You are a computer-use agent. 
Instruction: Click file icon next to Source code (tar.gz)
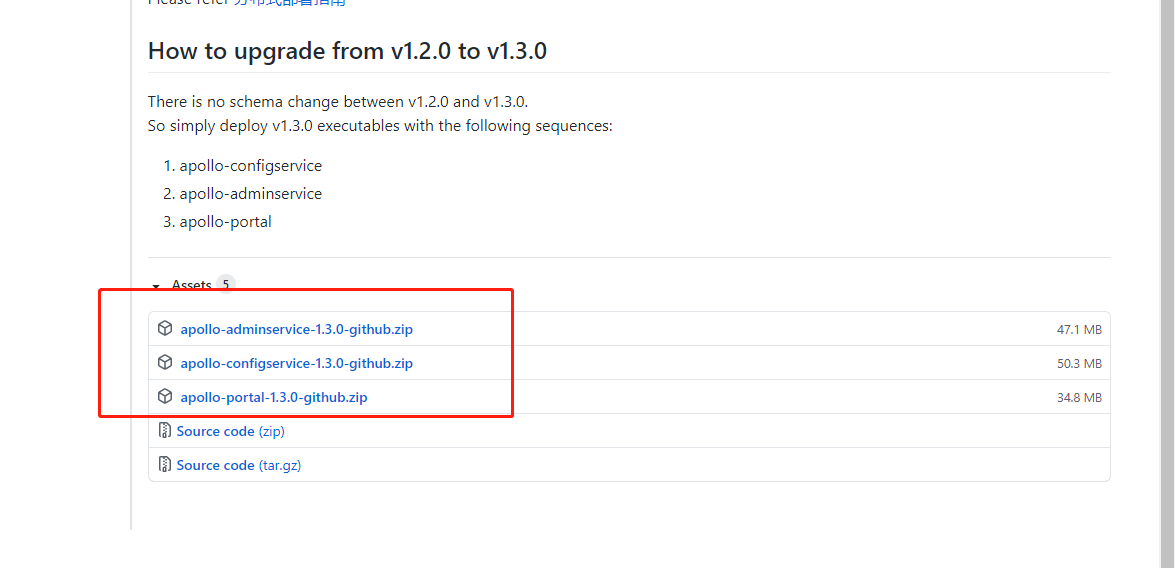pos(165,465)
